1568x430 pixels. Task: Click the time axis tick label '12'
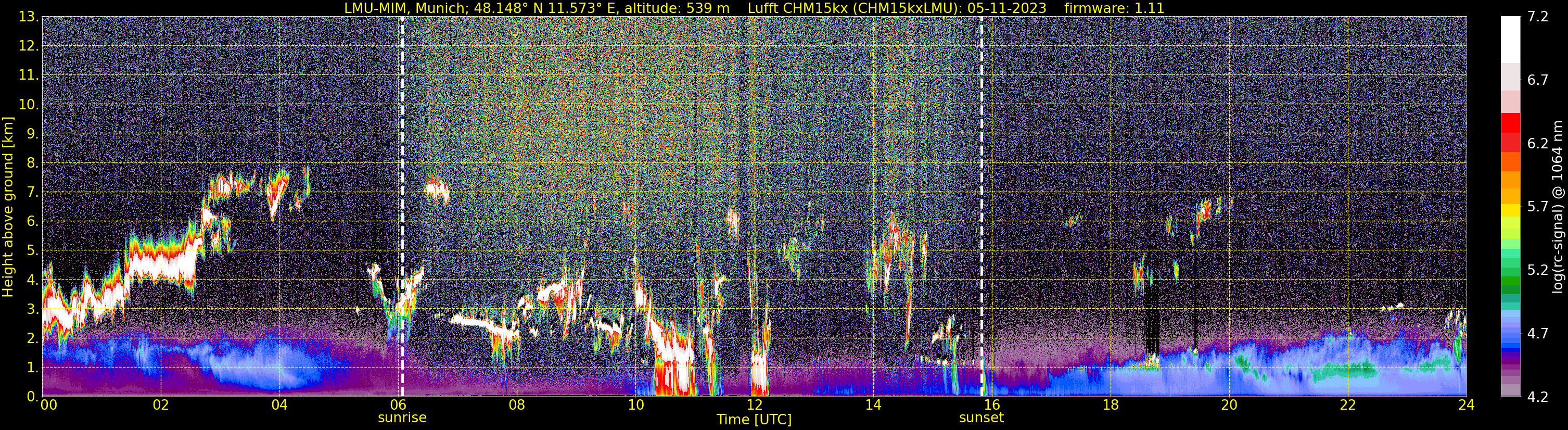click(754, 405)
